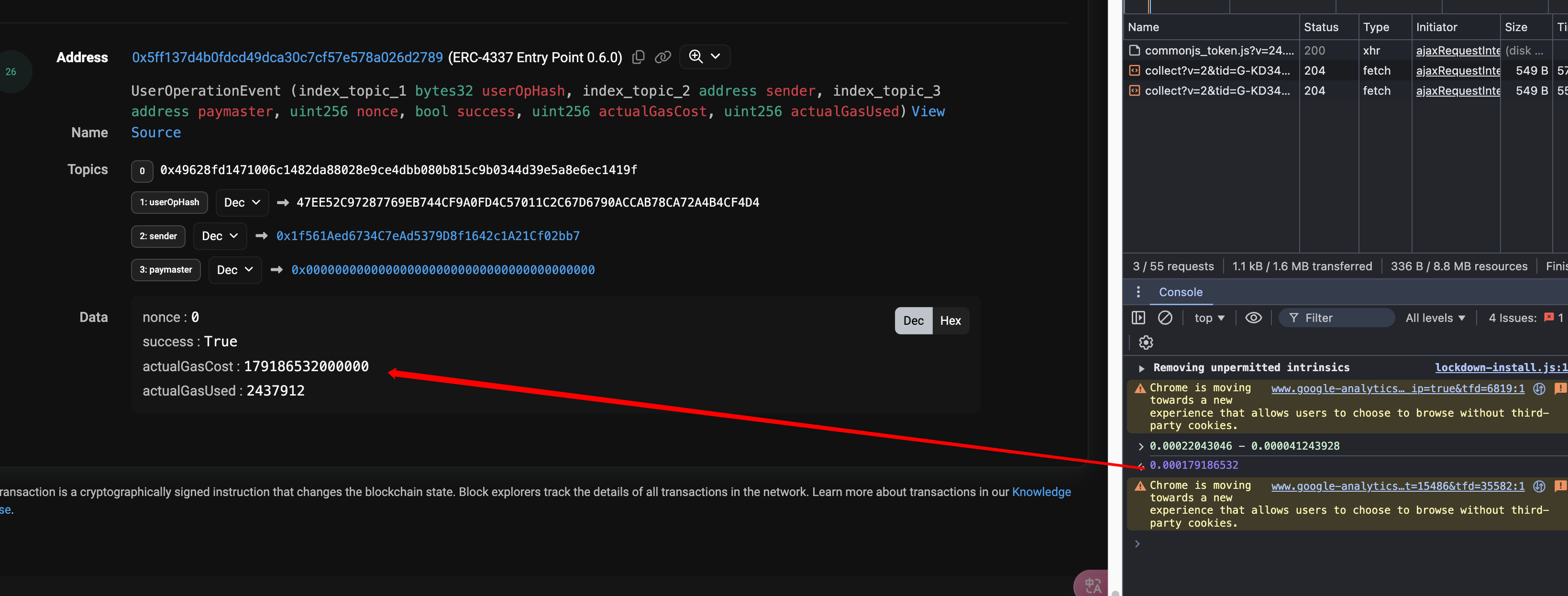Open Dec dropdown for paymaster topic
Image resolution: width=1568 pixels, height=596 pixels.
[235, 270]
